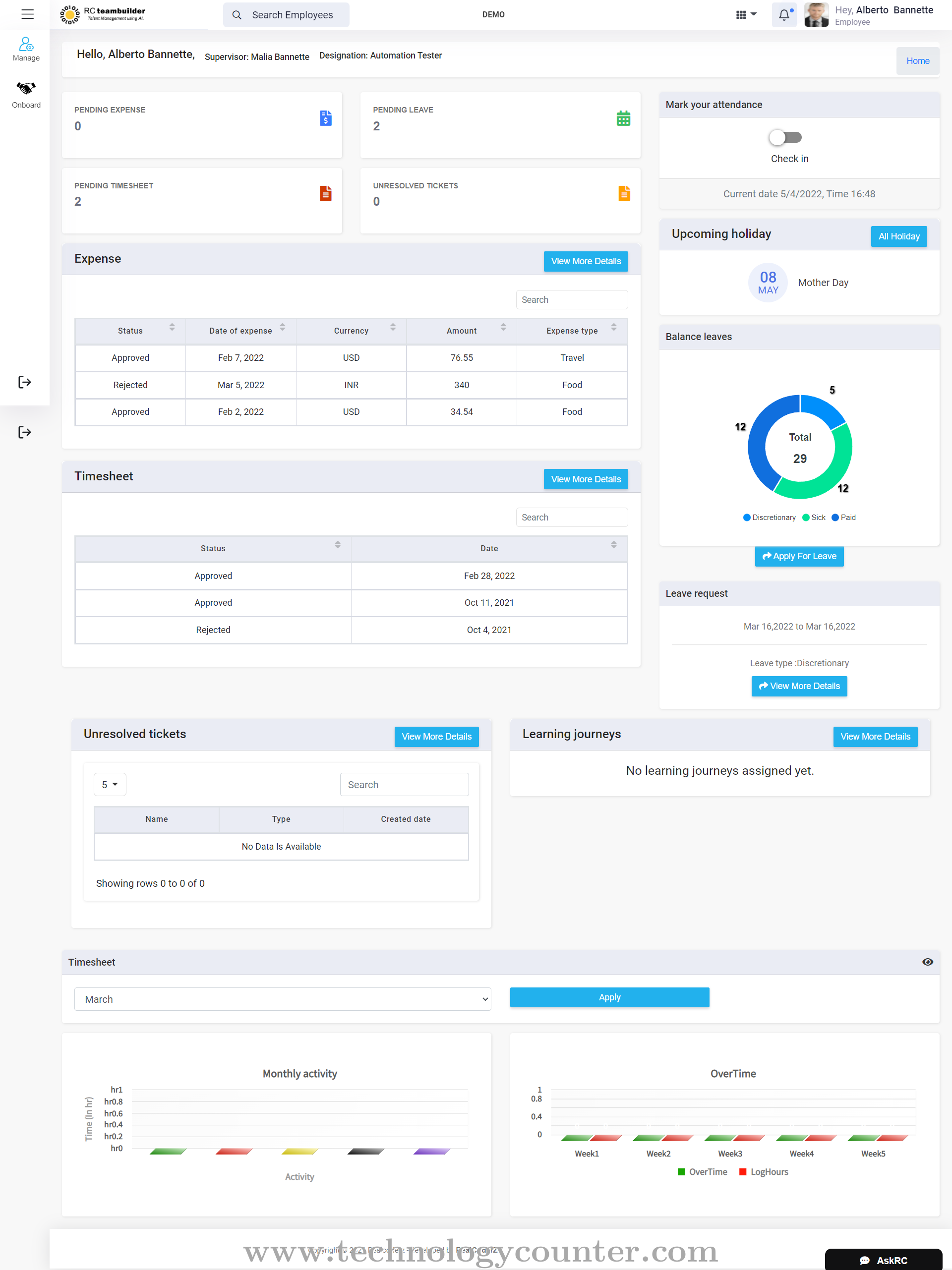Click the Pending Leave count card
Image resolution: width=952 pixels, height=1270 pixels.
[x=500, y=125]
